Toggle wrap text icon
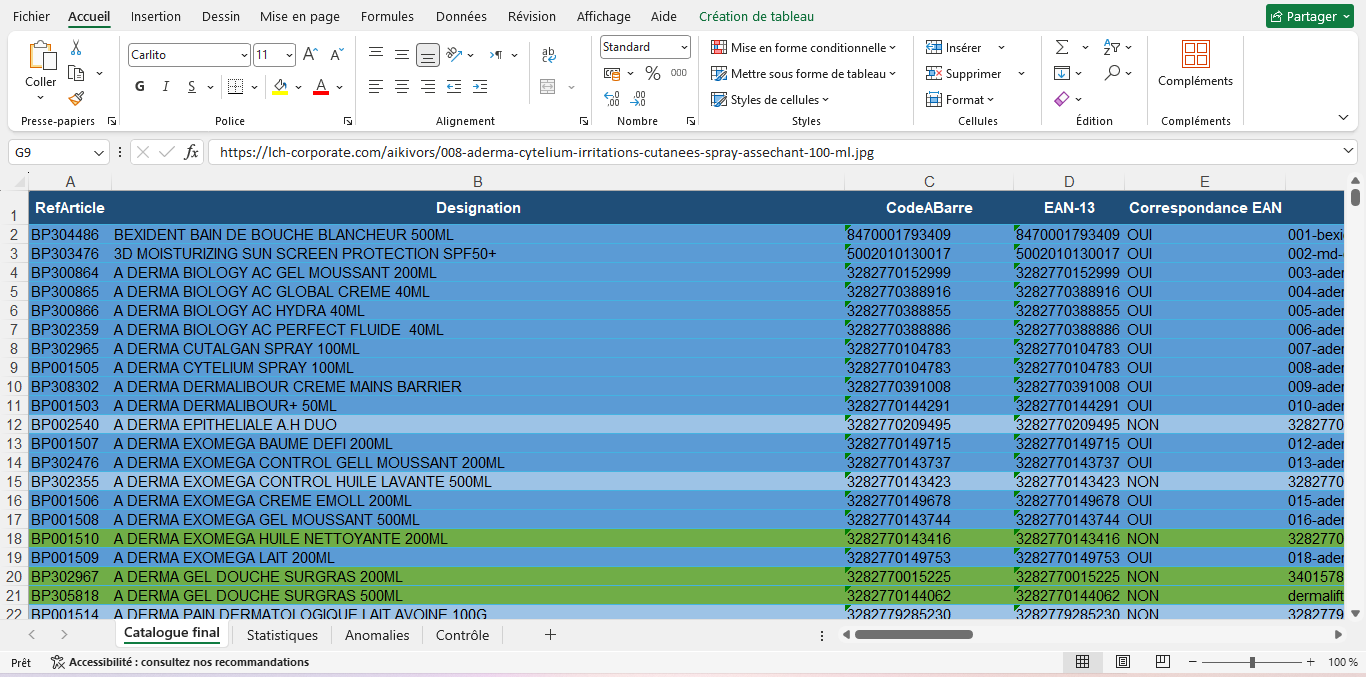The image size is (1366, 677). tap(549, 55)
